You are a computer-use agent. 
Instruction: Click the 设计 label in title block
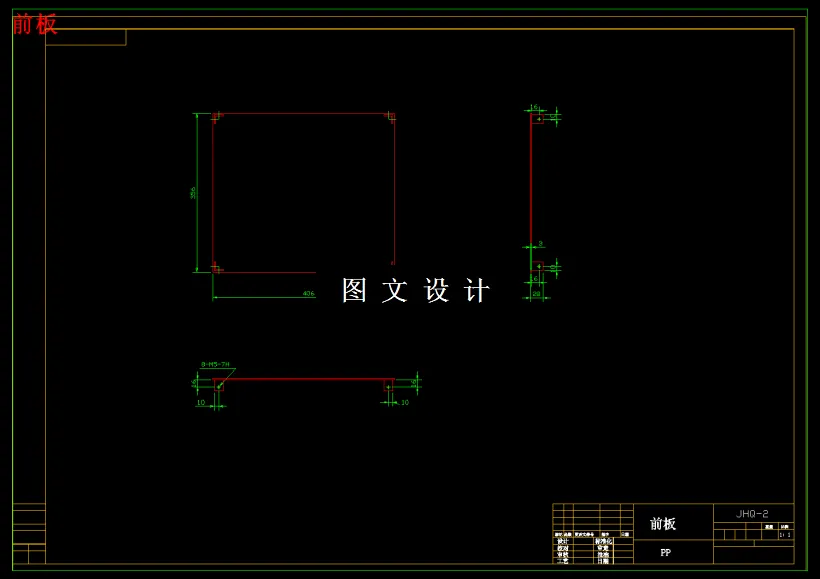[562, 541]
